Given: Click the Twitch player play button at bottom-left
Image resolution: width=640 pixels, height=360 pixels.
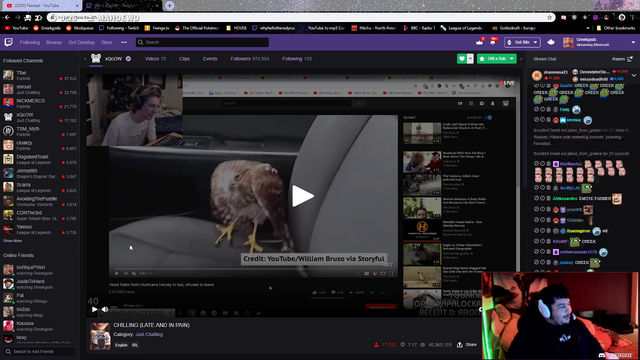Looking at the screenshot, I should (95, 309).
